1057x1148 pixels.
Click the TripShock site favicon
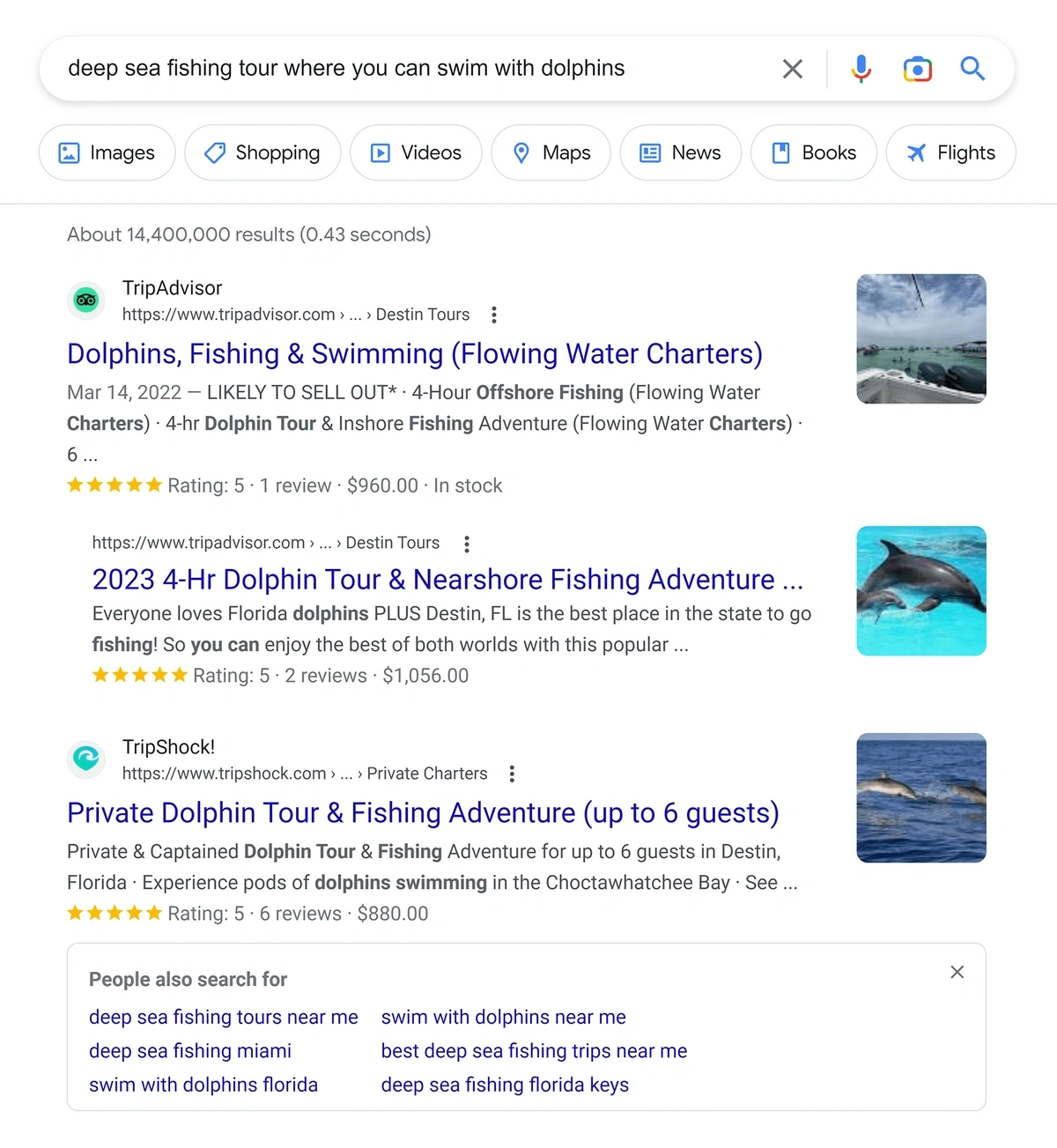point(86,759)
